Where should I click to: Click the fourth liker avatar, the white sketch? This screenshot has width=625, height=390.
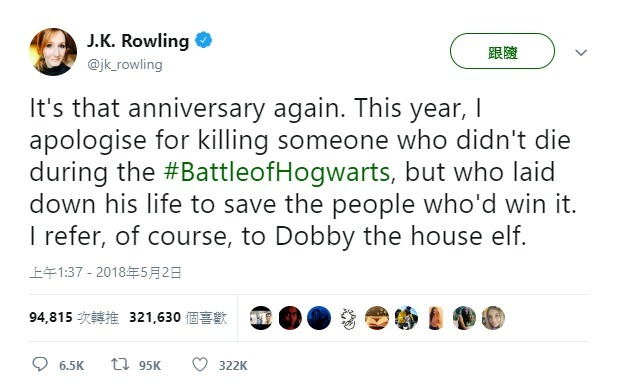pos(348,318)
